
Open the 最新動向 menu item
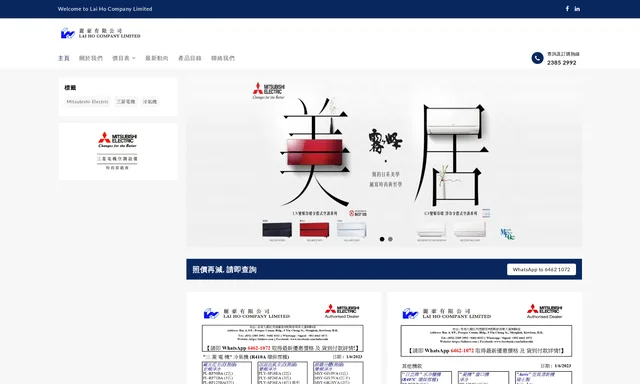157,58
